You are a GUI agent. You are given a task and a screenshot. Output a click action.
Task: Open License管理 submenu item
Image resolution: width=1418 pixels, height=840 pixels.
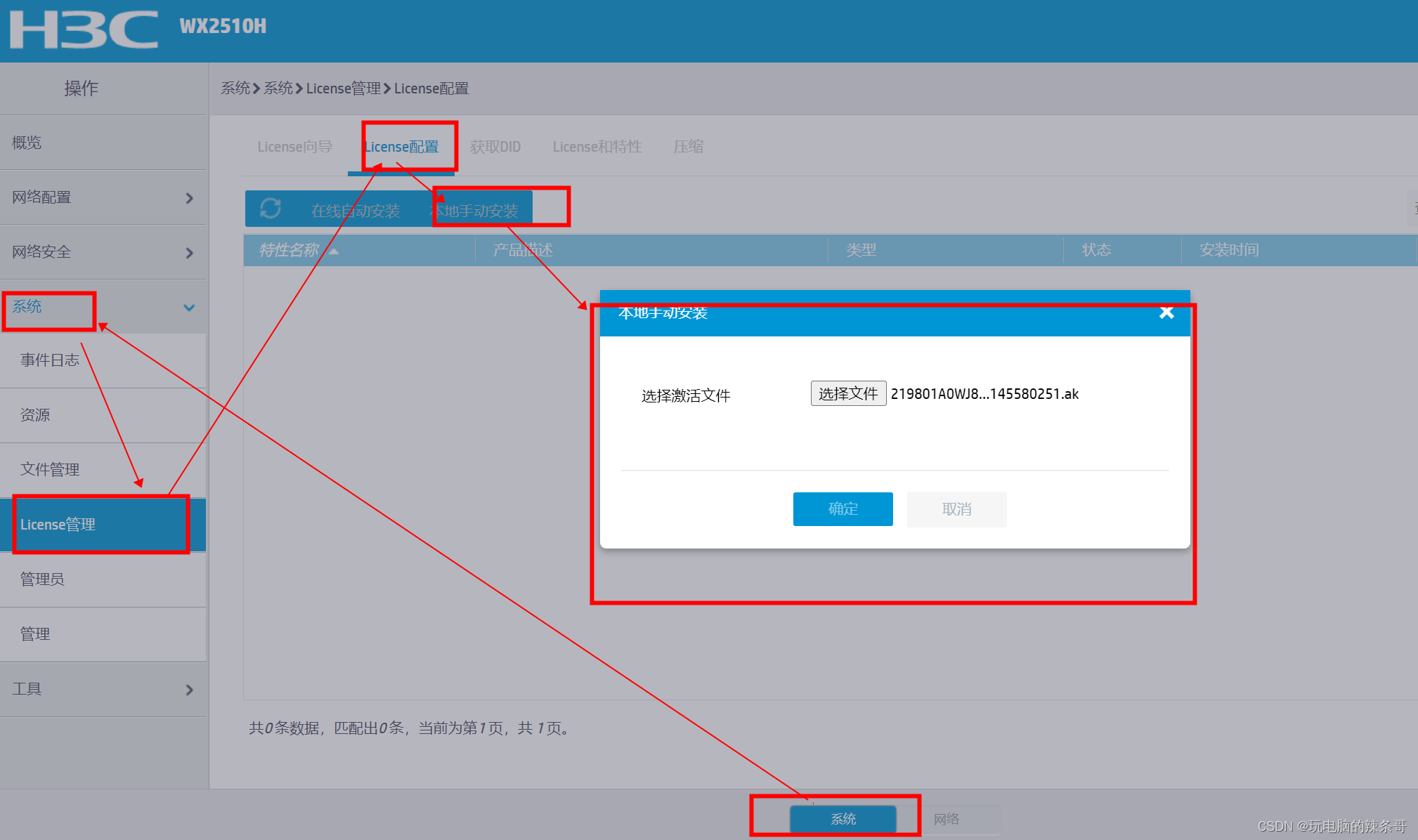point(103,525)
